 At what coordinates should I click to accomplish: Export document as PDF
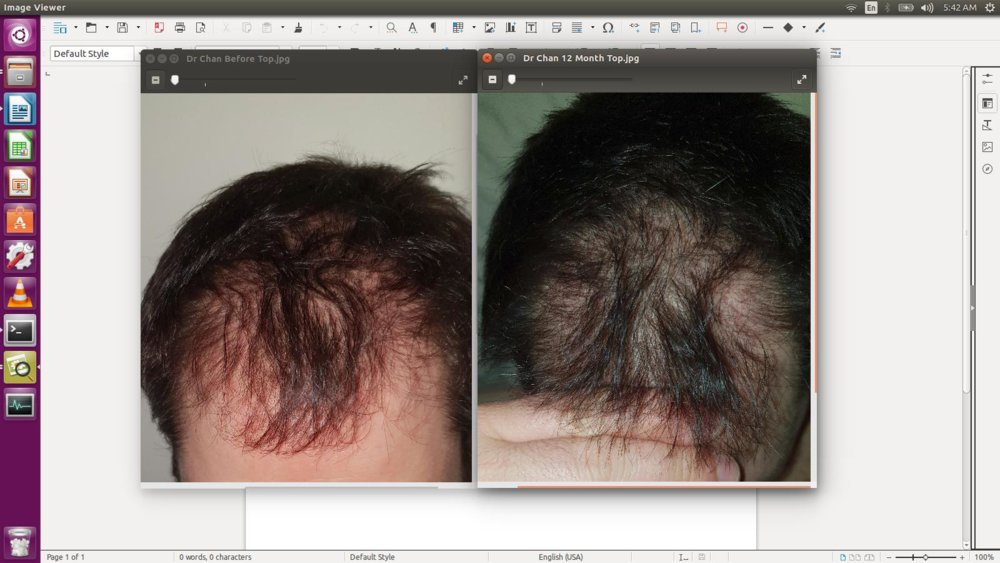pos(159,28)
